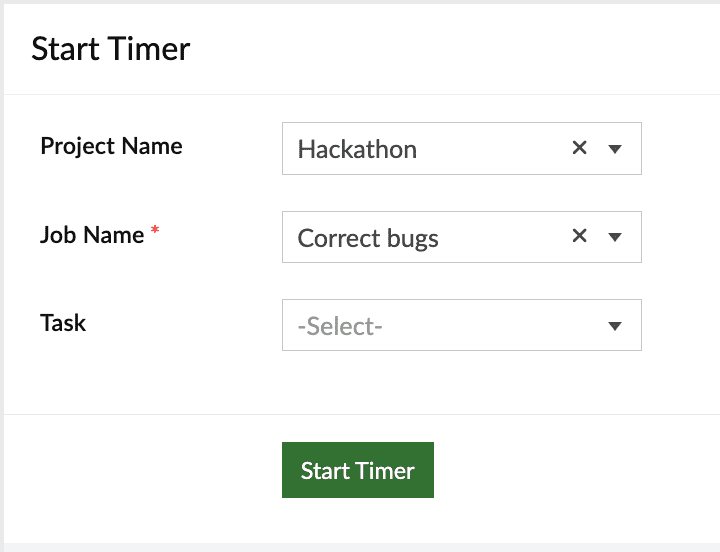Click the Job Name field label
Viewport: 720px width, 552px height.
(92, 235)
